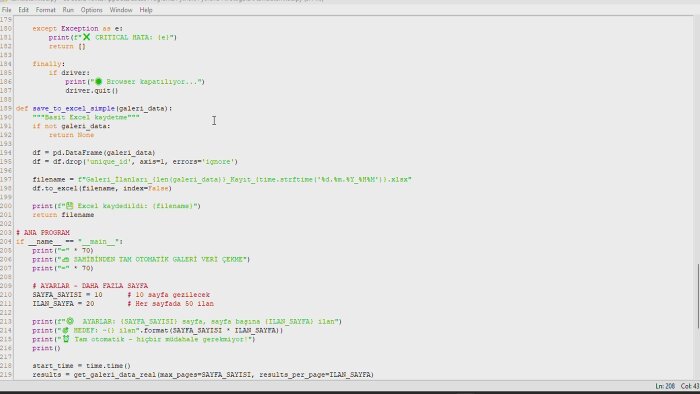
Task: Click the 'driver.quit()' line
Action: point(92,91)
